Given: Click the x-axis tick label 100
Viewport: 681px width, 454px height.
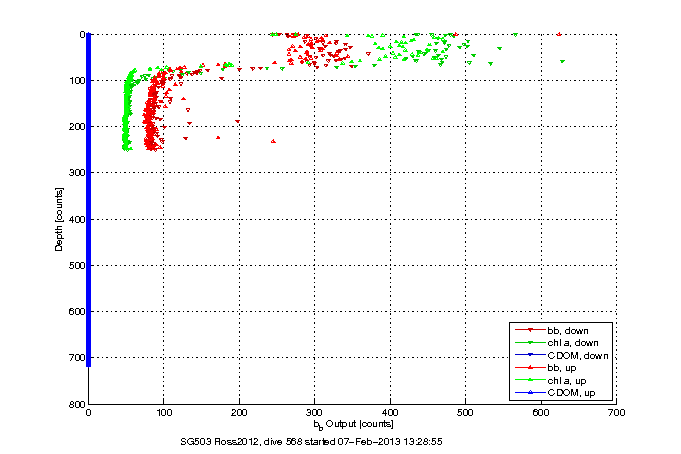Looking at the screenshot, I should 164,413.
